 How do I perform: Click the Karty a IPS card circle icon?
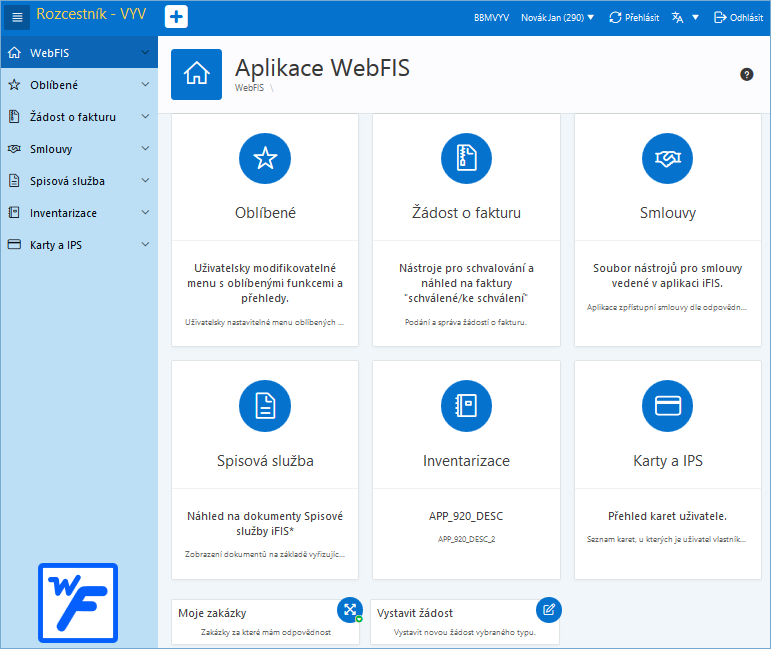667,406
